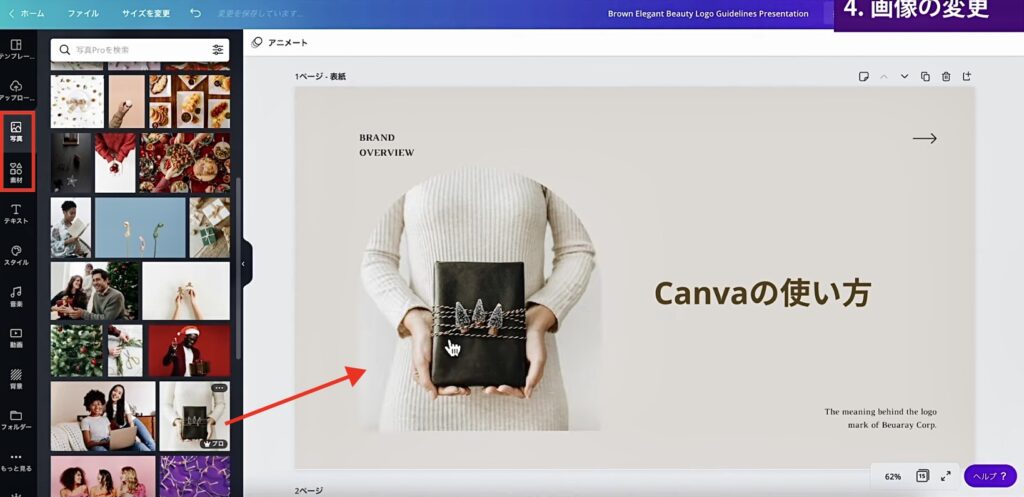1024x497 pixels.
Task: Click the three dots on gift photo thumbnail
Action: (x=219, y=388)
